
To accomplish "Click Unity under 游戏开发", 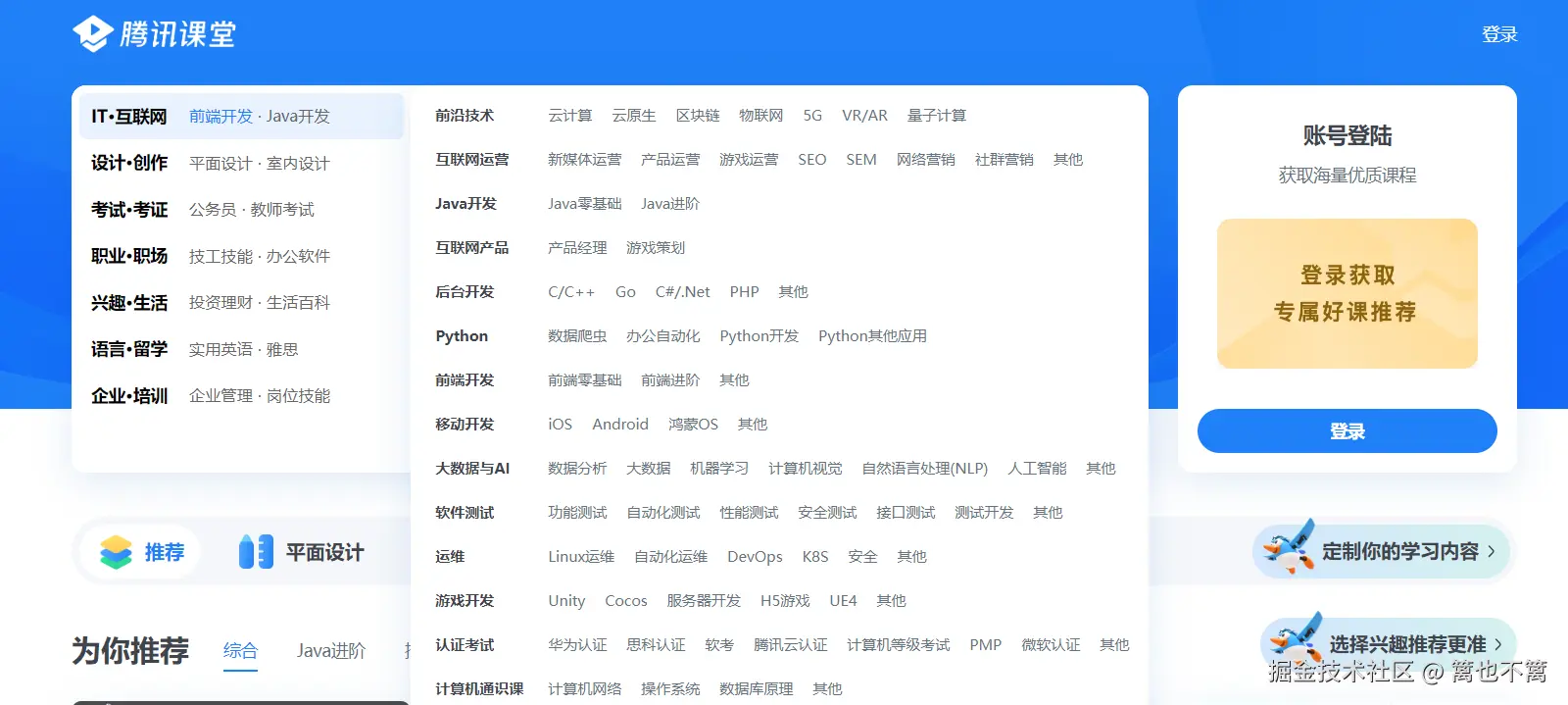I will point(566,601).
